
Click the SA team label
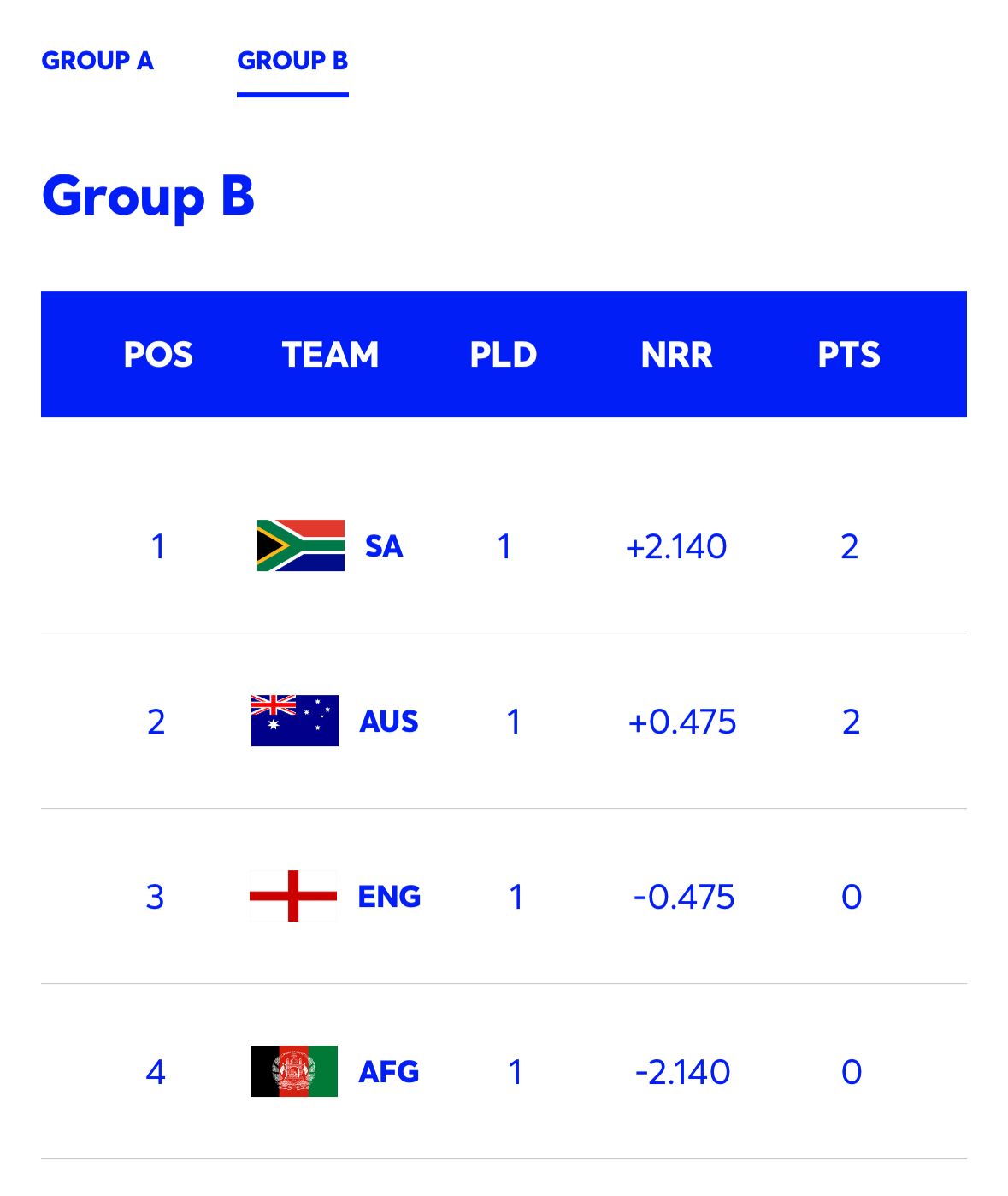384,547
